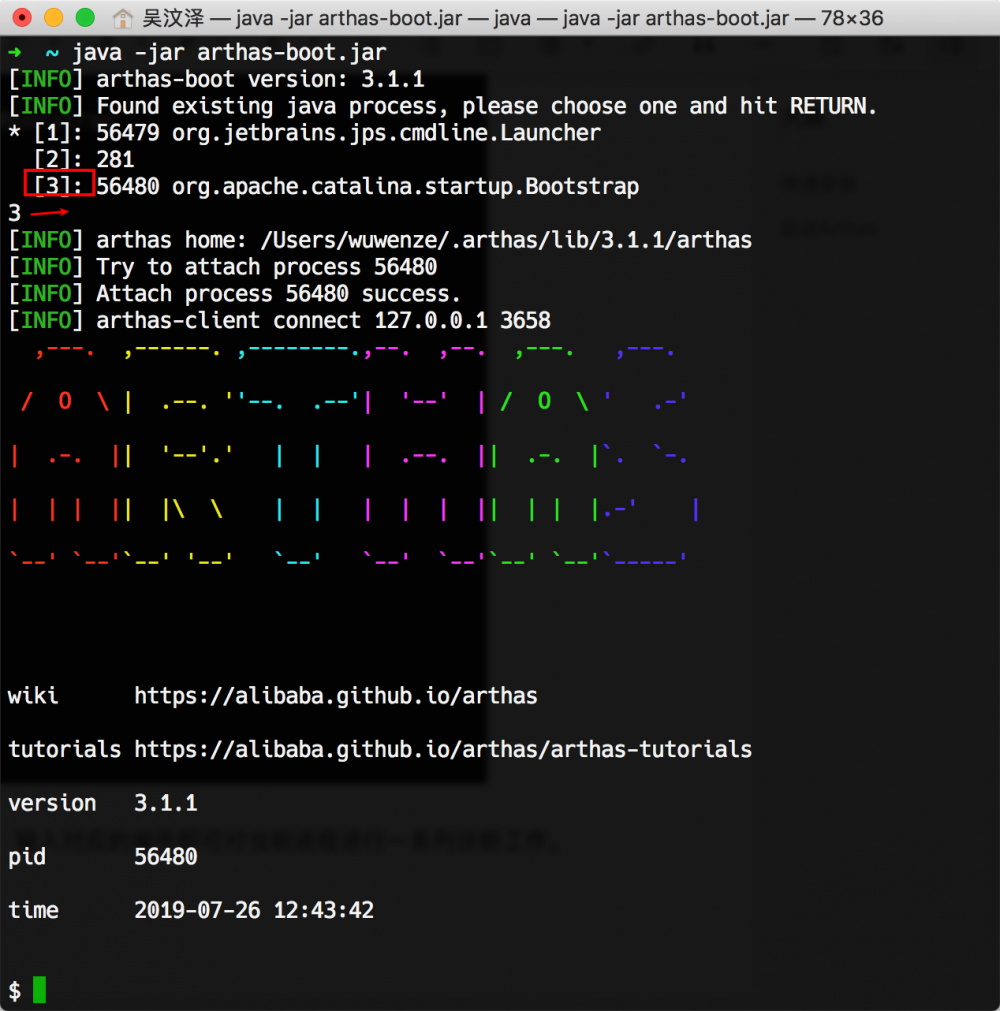Click the arthas home path line
The width and height of the screenshot is (1000, 1011).
click(x=380, y=240)
